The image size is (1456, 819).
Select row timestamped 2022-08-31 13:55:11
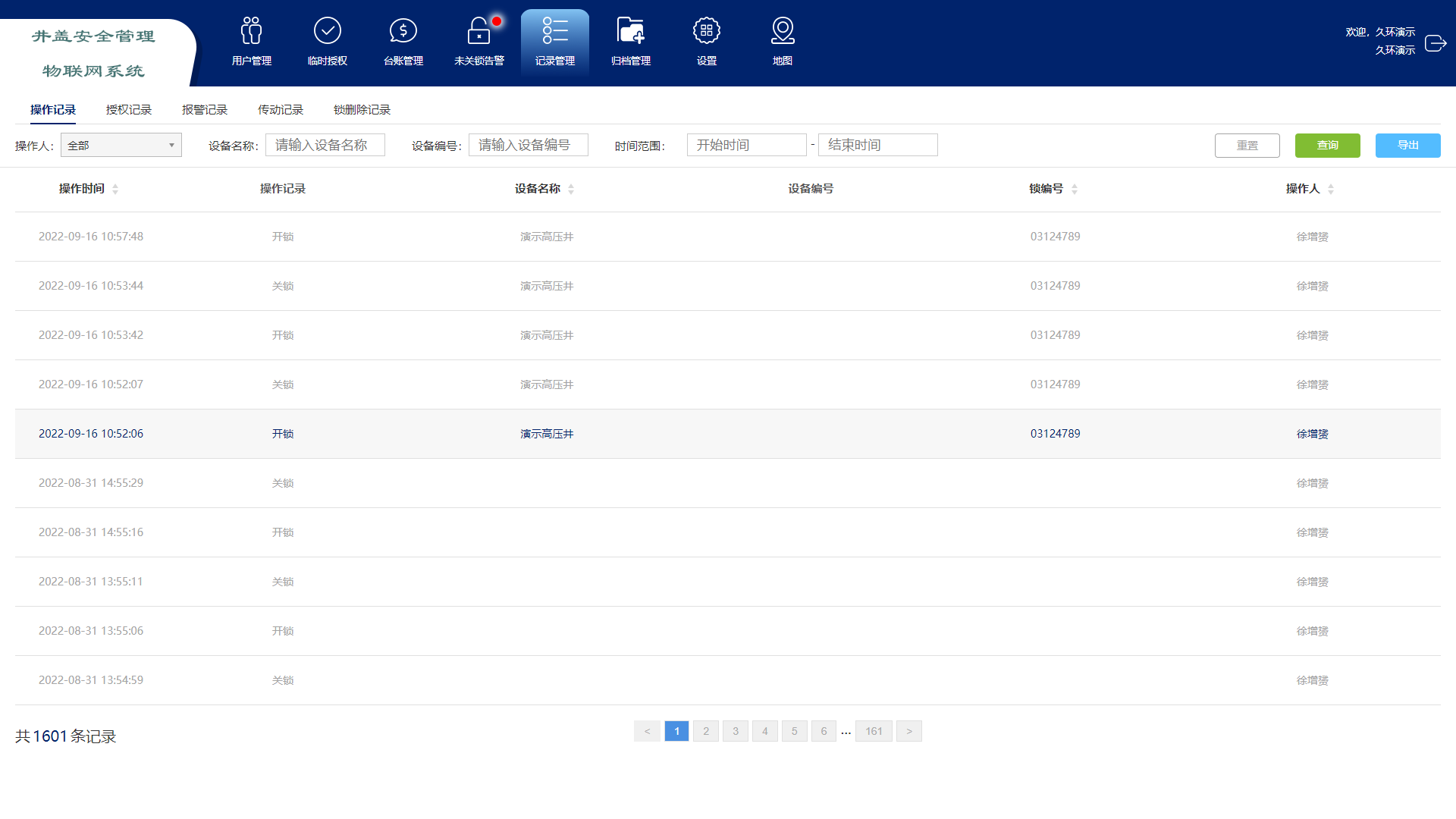(x=728, y=582)
